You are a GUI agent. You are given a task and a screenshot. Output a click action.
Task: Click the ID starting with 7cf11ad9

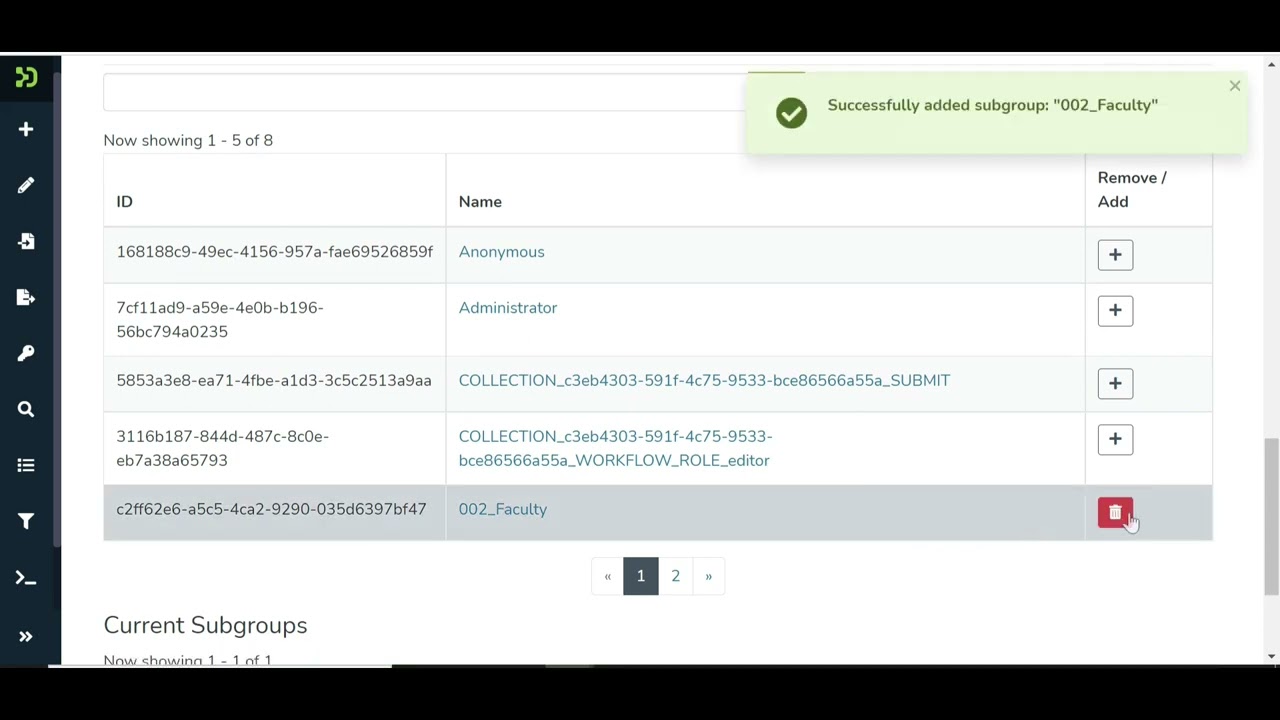tap(220, 320)
